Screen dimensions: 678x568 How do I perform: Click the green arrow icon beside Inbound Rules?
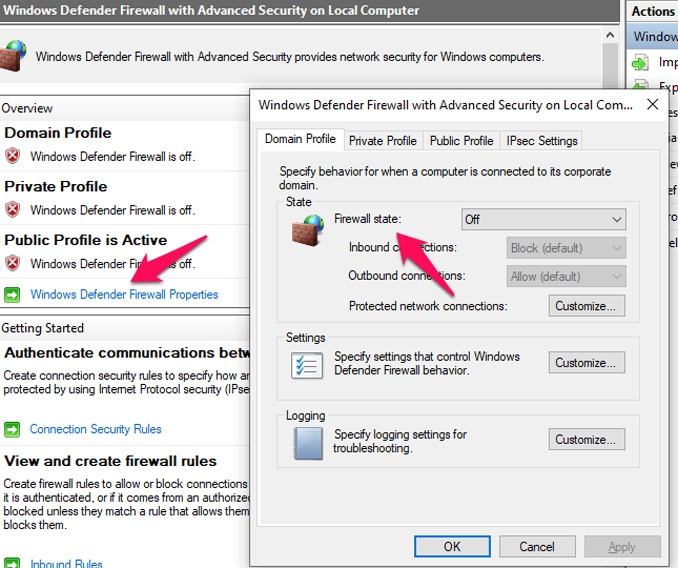[12, 562]
